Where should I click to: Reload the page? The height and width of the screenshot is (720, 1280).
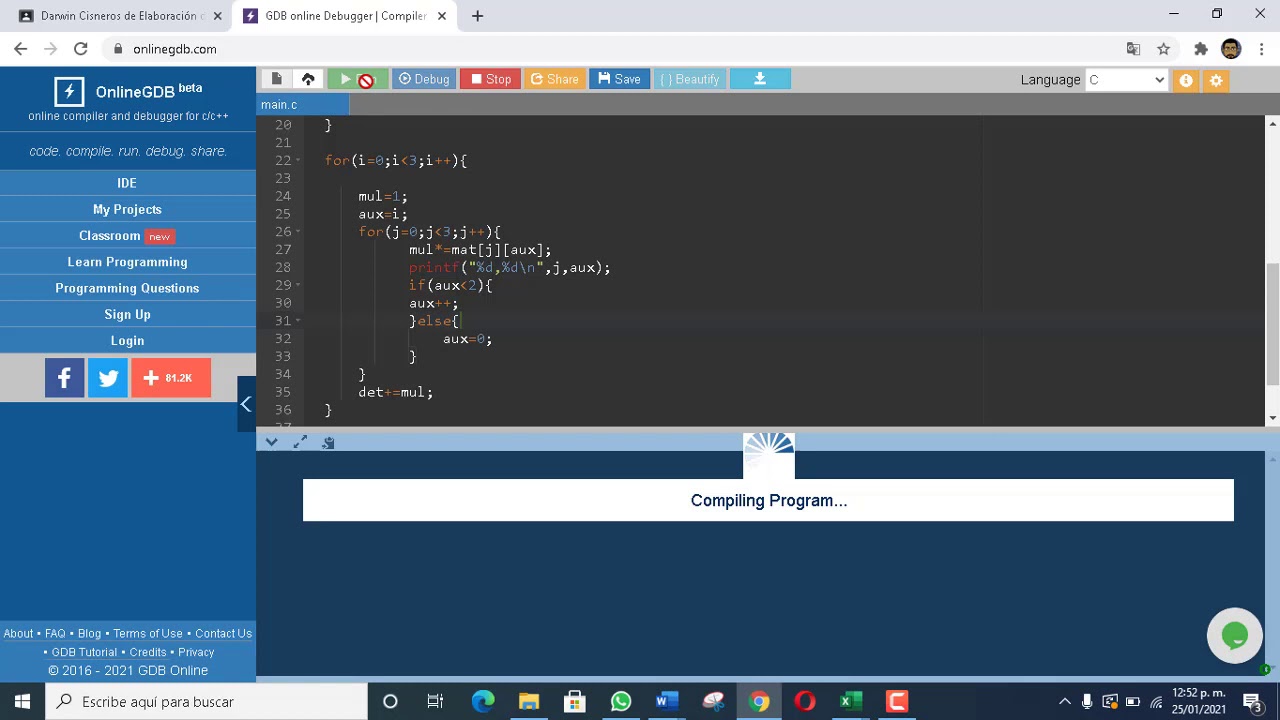point(80,49)
